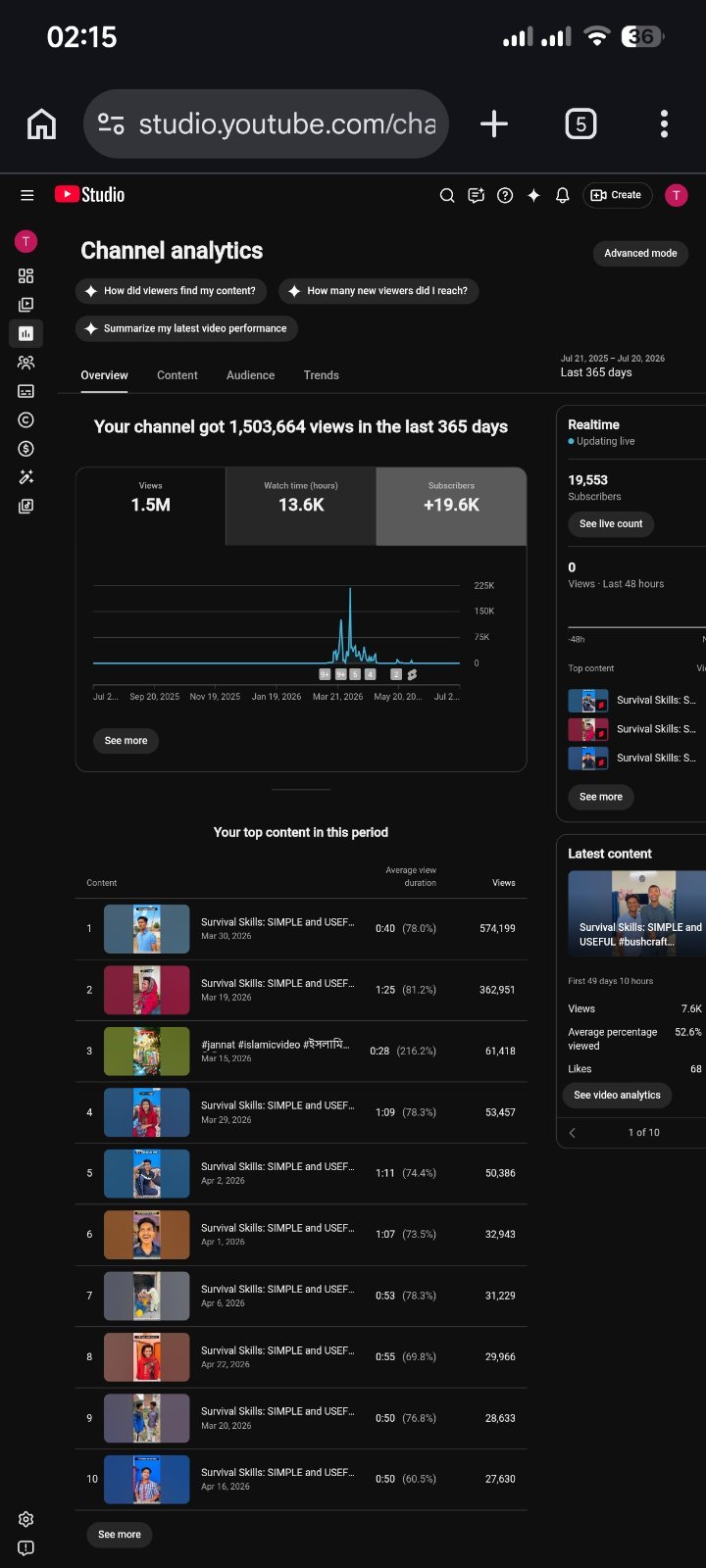Select the Watch time (hours) card
The image size is (706, 1568).
301,506
